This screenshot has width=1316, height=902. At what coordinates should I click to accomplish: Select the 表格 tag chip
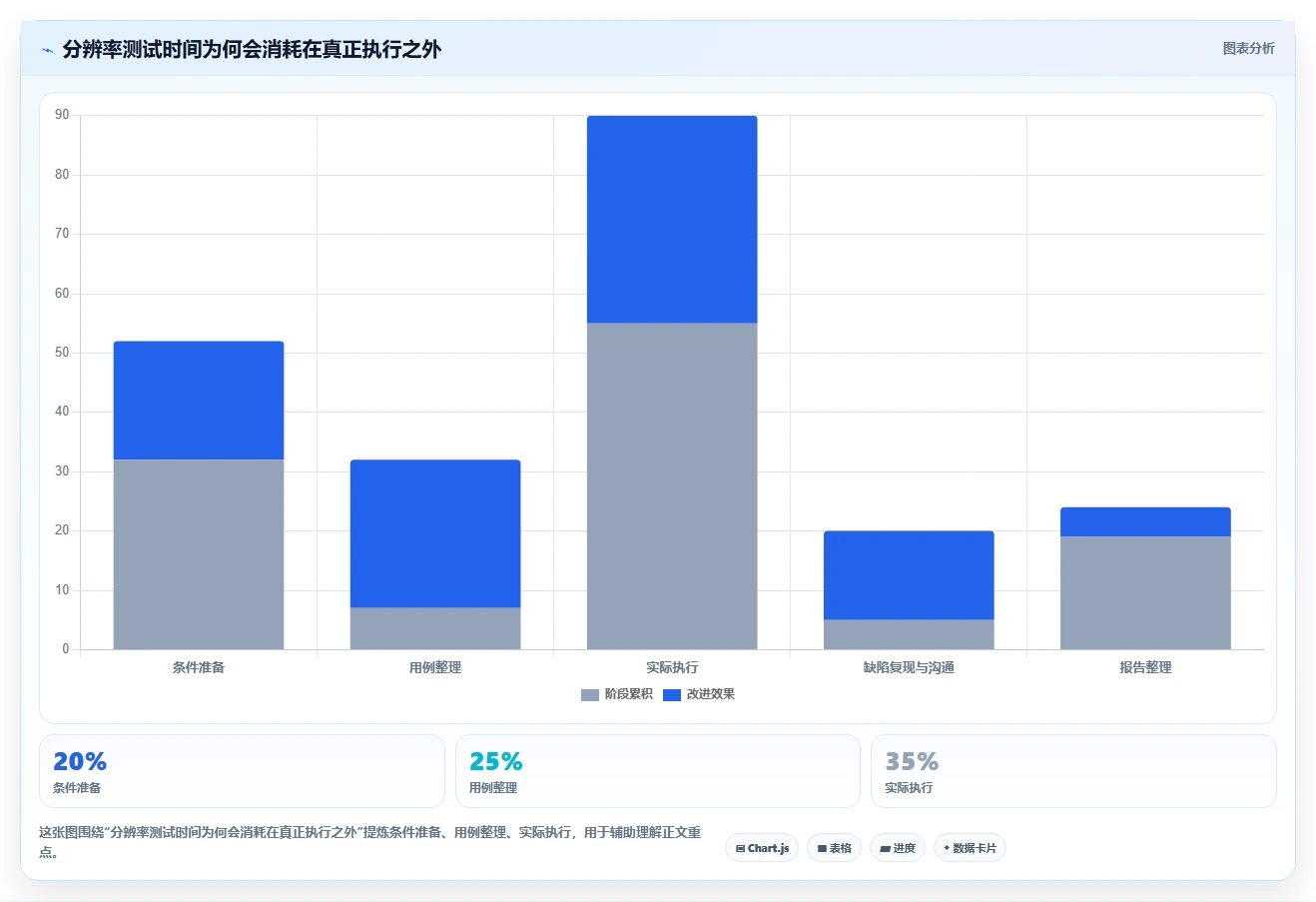(834, 848)
